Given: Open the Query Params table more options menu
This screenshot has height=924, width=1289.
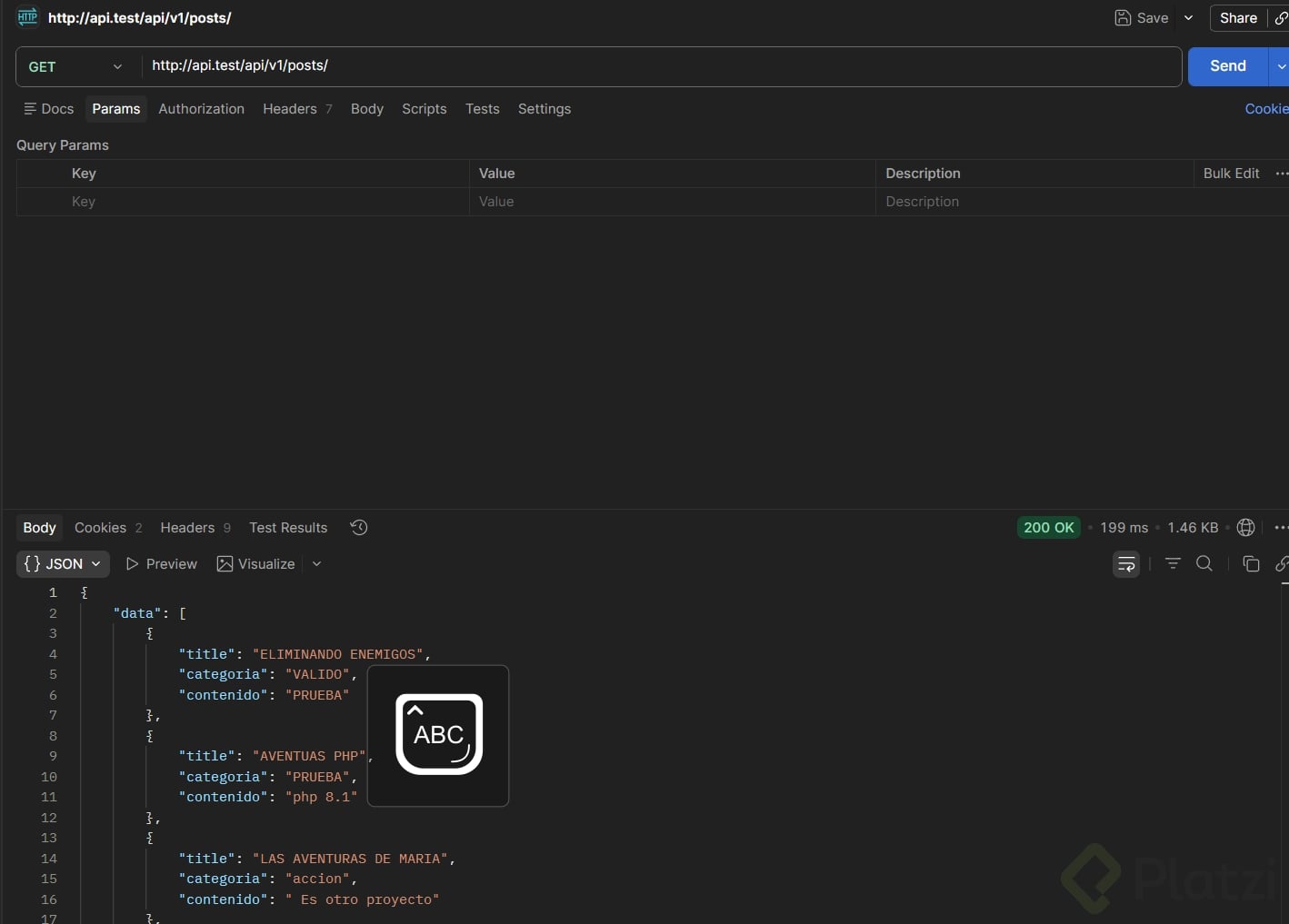Looking at the screenshot, I should 1281,174.
